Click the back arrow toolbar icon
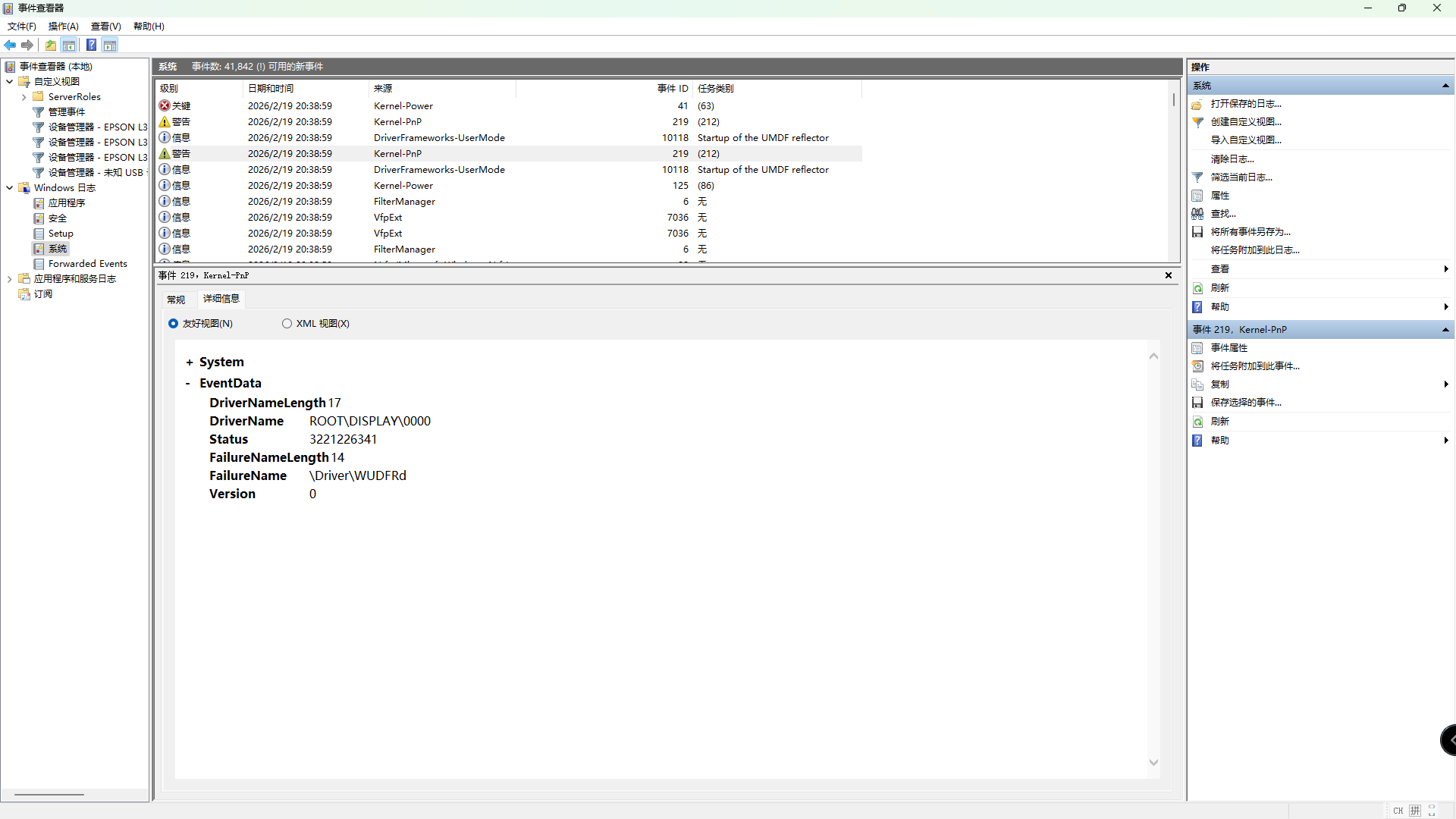This screenshot has width=1456, height=819. 10,45
